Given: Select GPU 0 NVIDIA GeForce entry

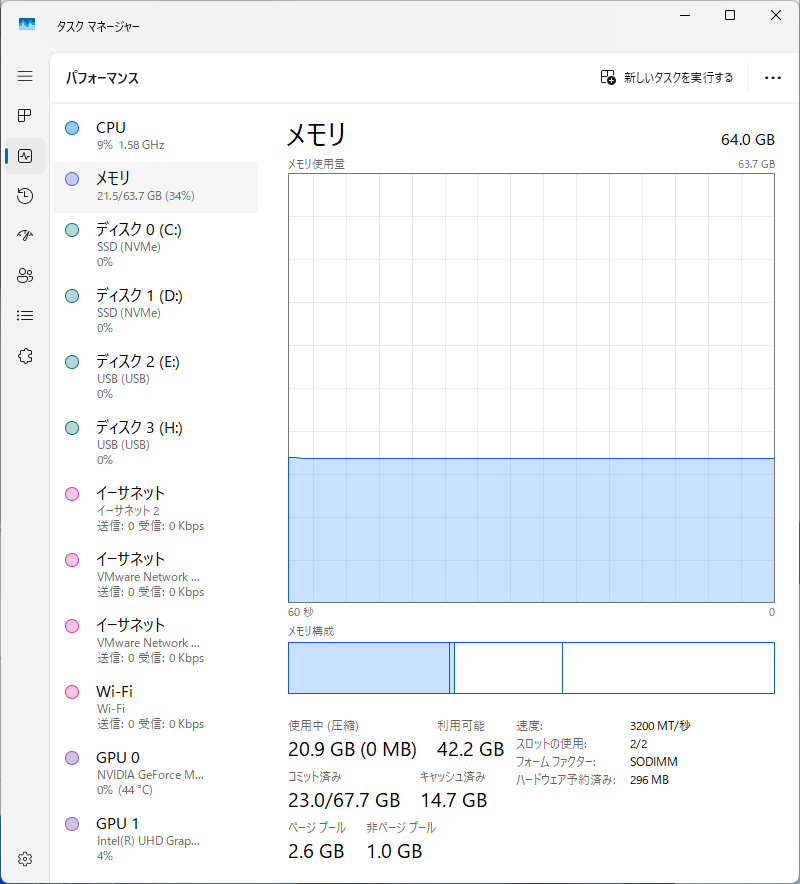Looking at the screenshot, I should pos(155,773).
